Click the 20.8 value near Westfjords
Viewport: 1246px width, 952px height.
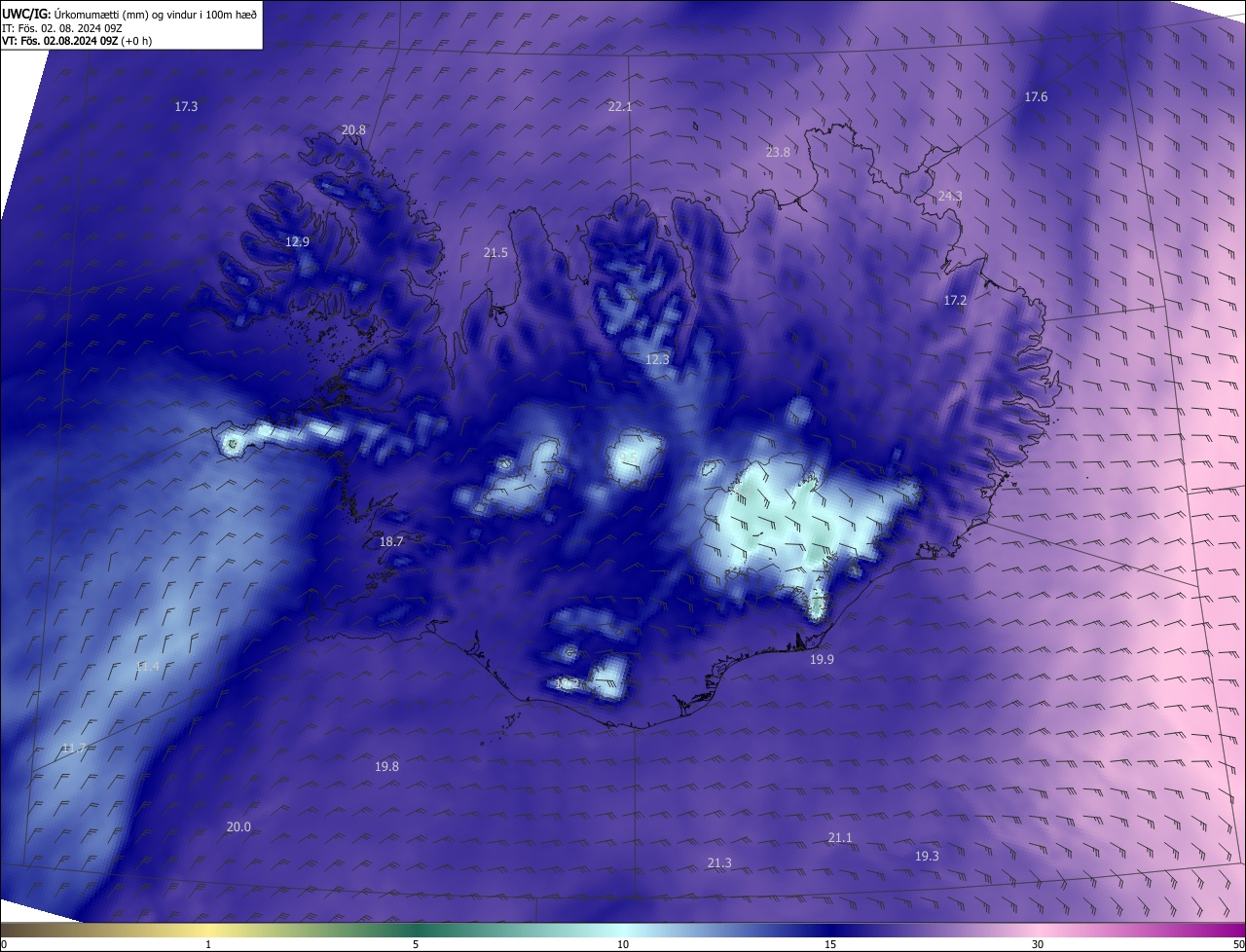[353, 129]
